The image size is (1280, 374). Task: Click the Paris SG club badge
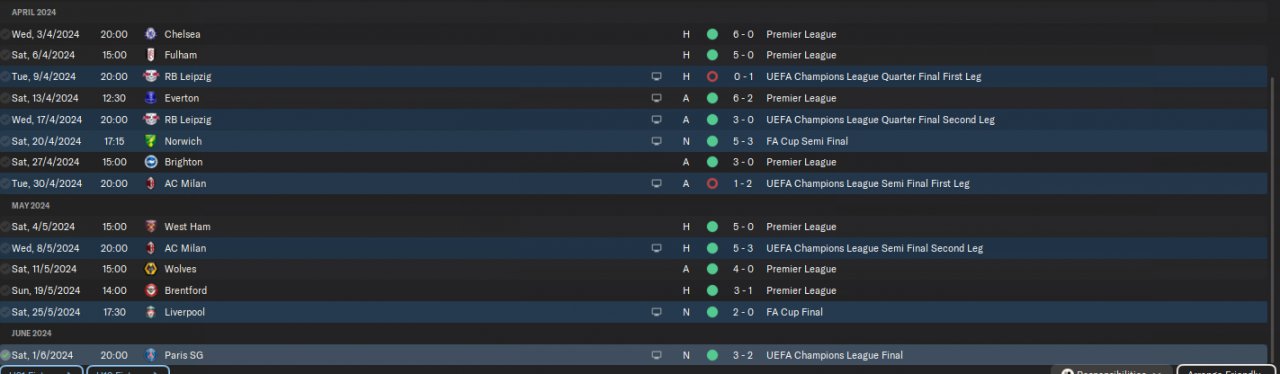(151, 355)
